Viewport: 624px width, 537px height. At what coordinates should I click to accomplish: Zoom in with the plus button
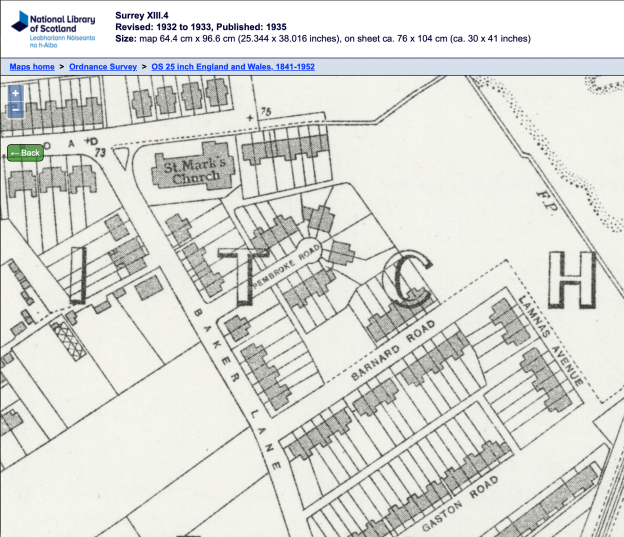tap(16, 93)
